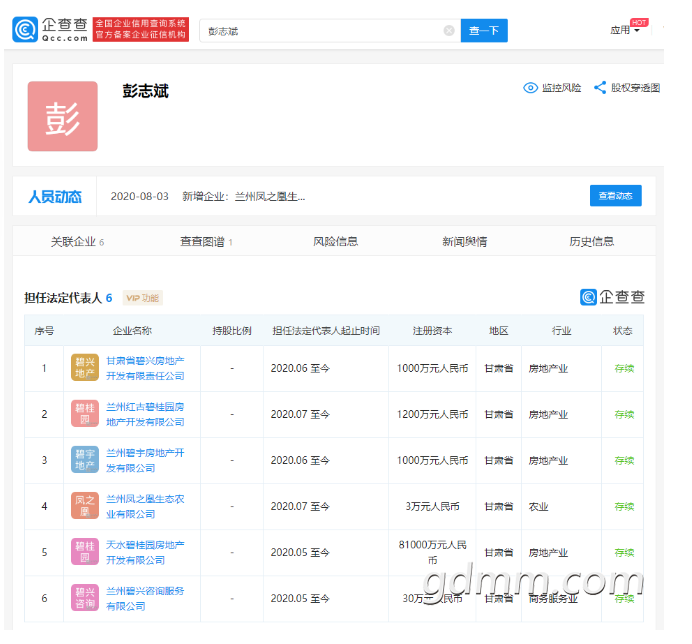Click the date 2020-08-03
692x644 pixels.
[139, 196]
